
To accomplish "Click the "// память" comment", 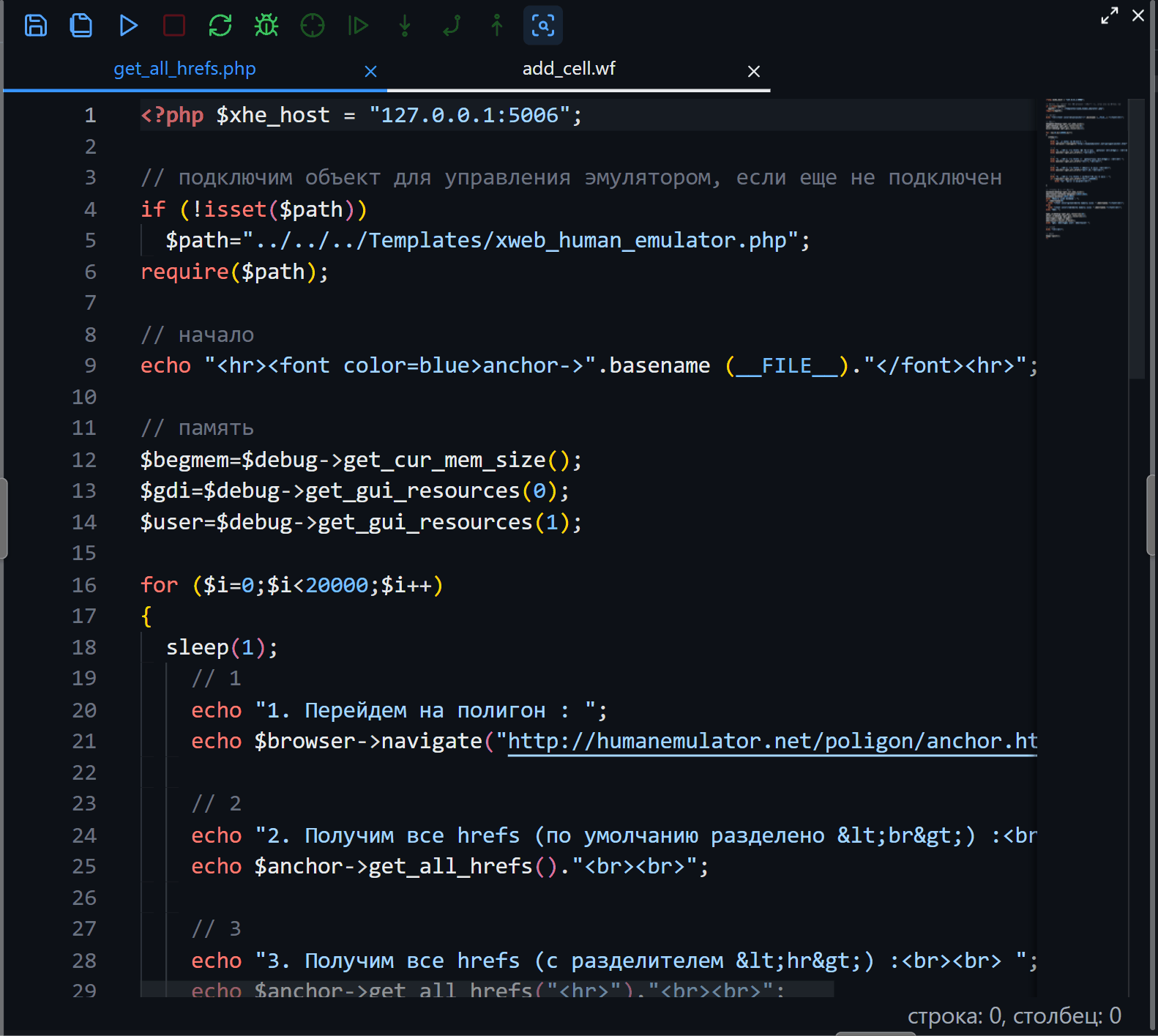I will pos(198,428).
